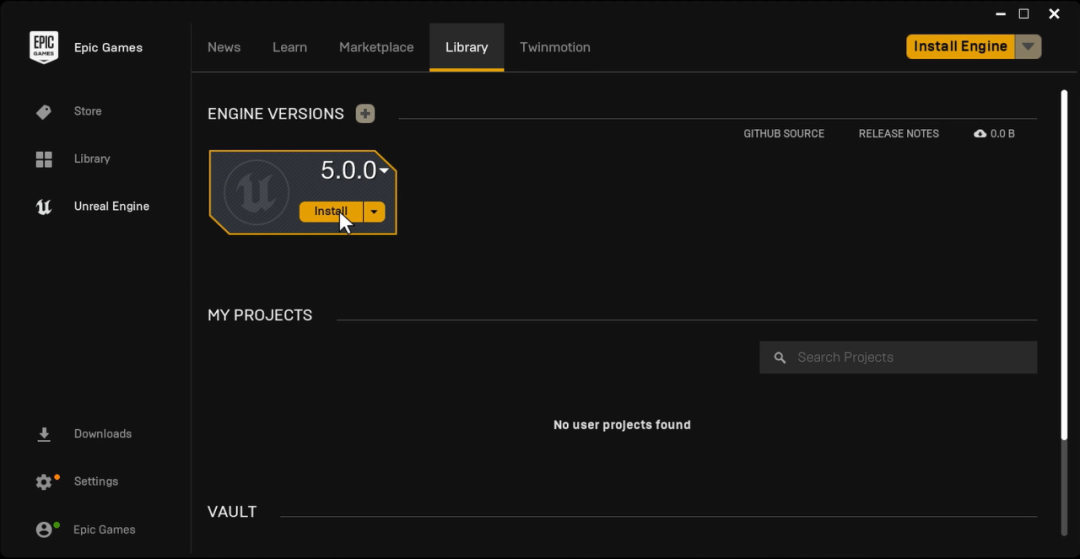Open dropdown arrow beside Install button
Screen dimensions: 1080x559
[374, 212]
